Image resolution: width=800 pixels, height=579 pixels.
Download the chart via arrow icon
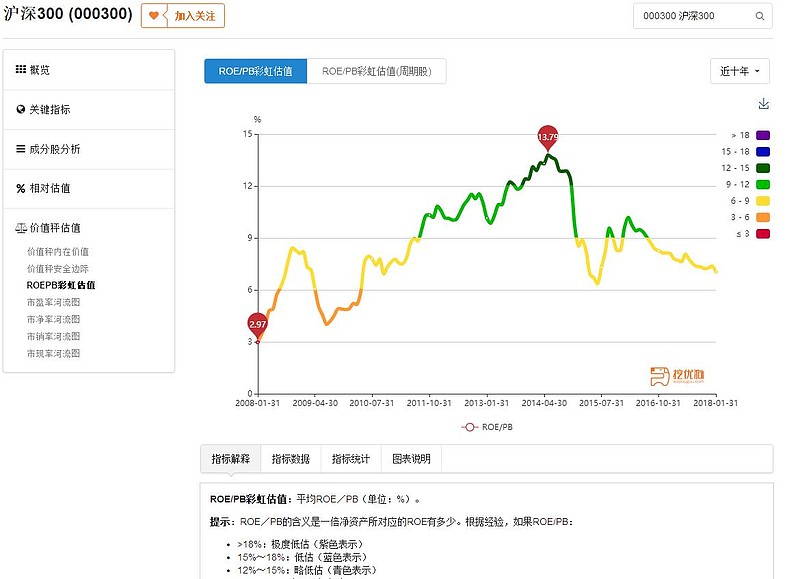[x=763, y=104]
